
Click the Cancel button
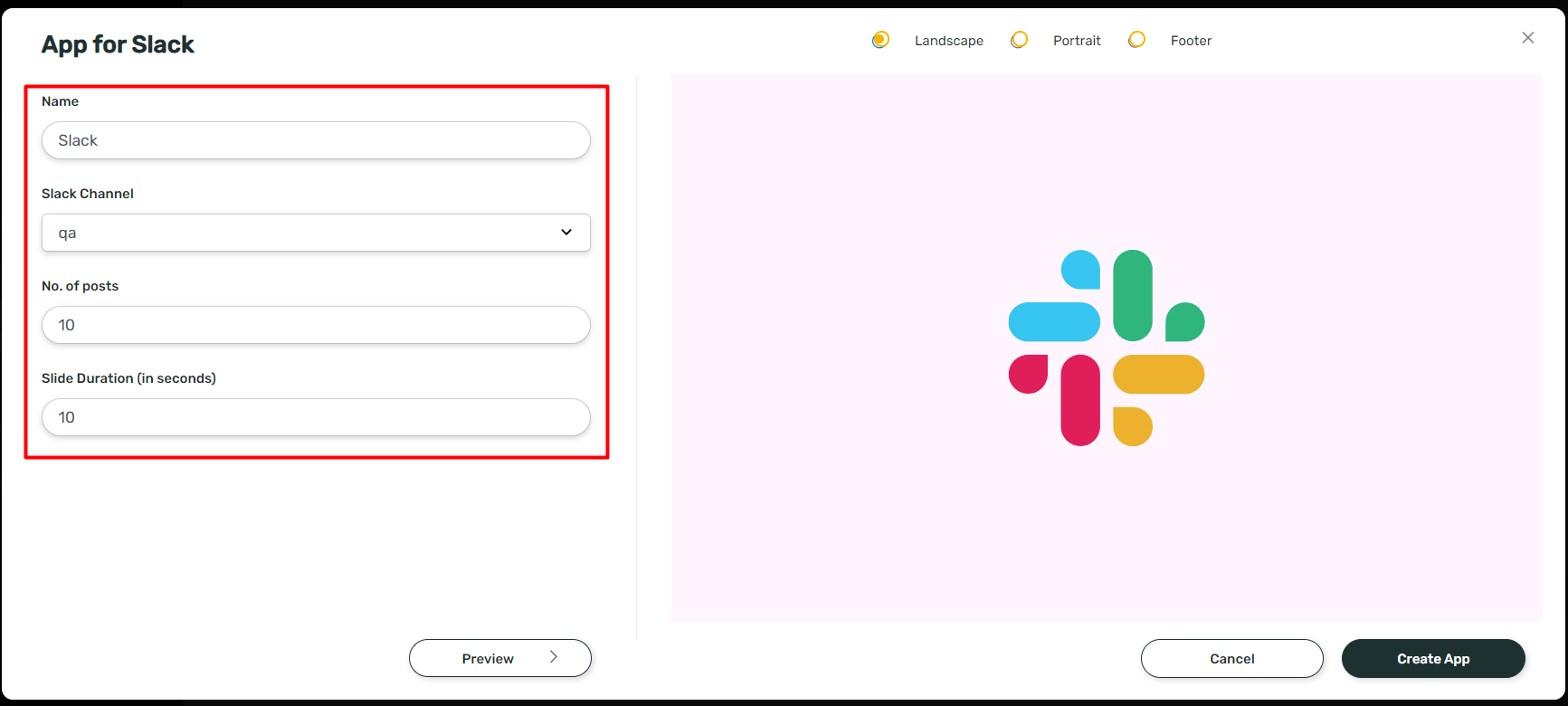pos(1231,658)
